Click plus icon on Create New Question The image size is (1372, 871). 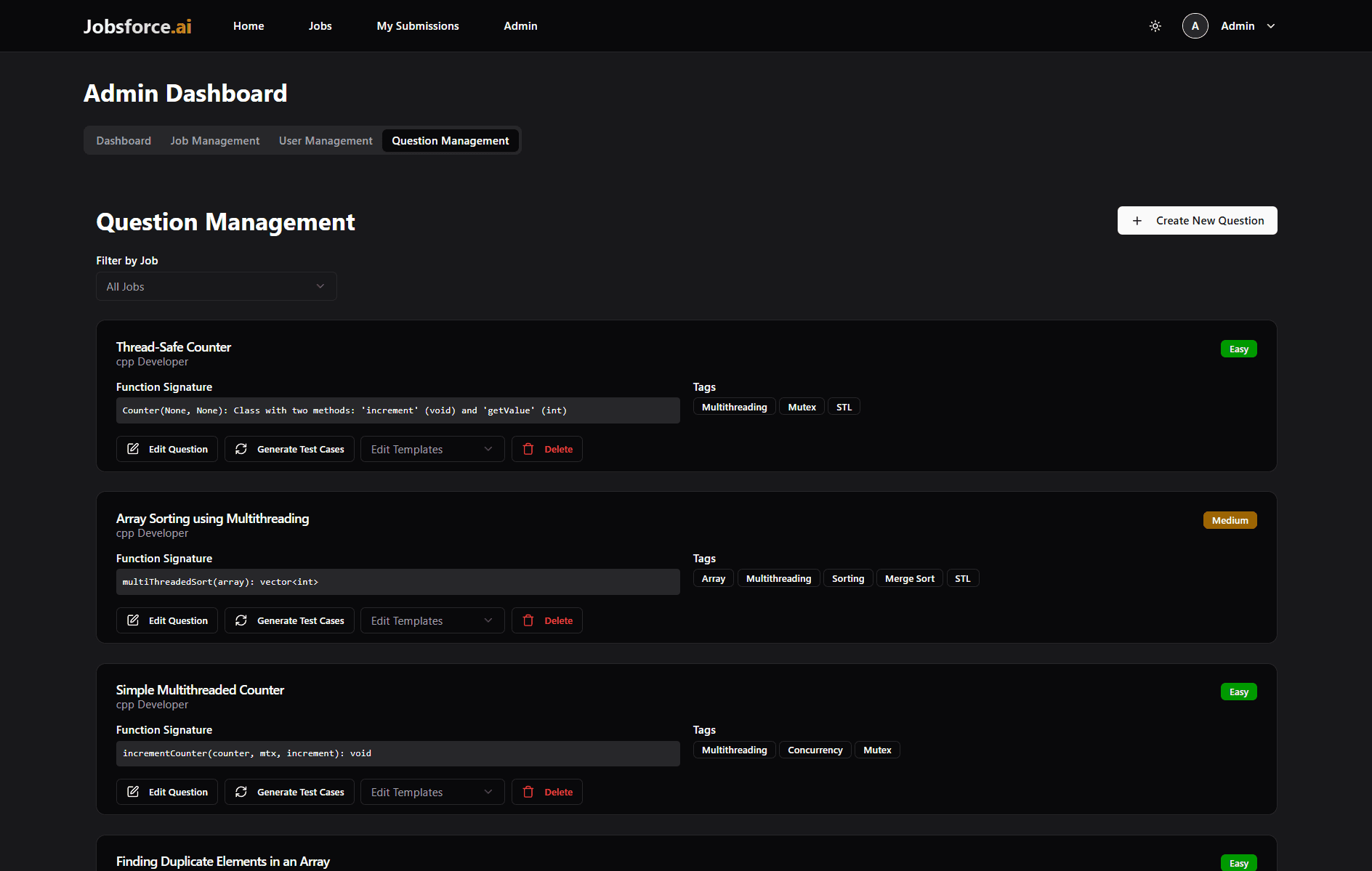point(1137,221)
